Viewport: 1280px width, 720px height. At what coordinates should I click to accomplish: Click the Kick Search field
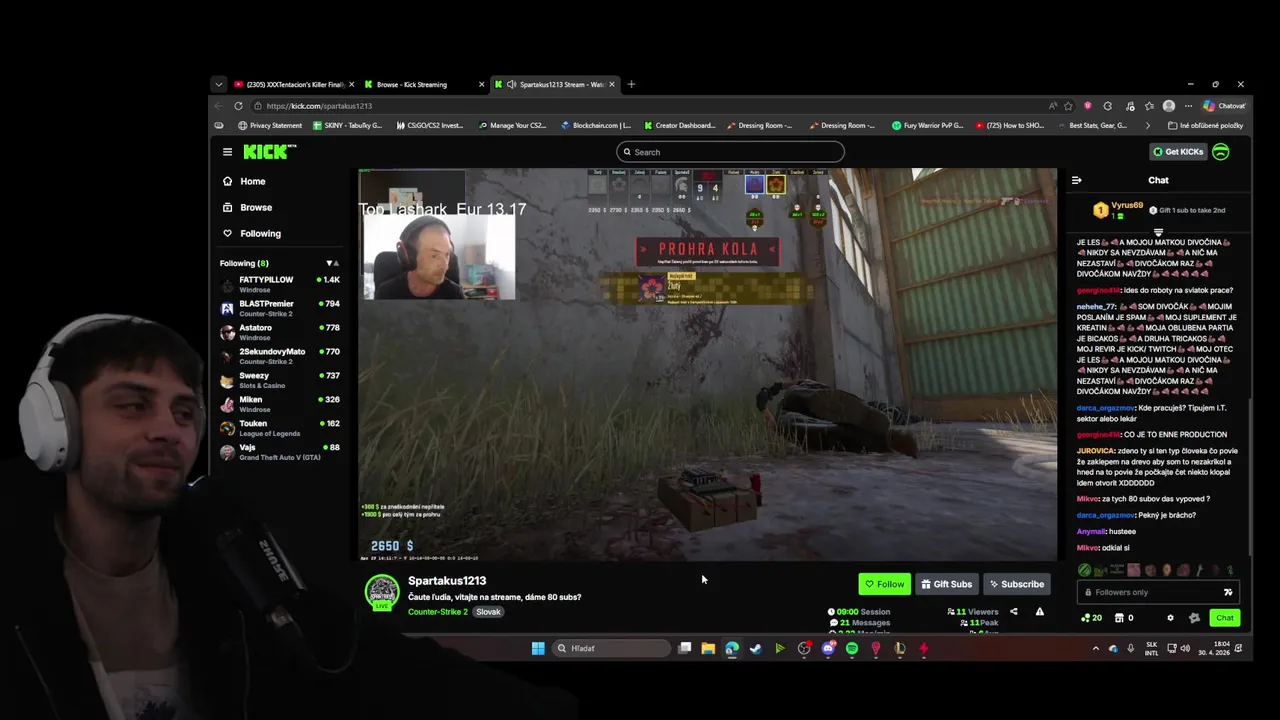[x=730, y=152]
